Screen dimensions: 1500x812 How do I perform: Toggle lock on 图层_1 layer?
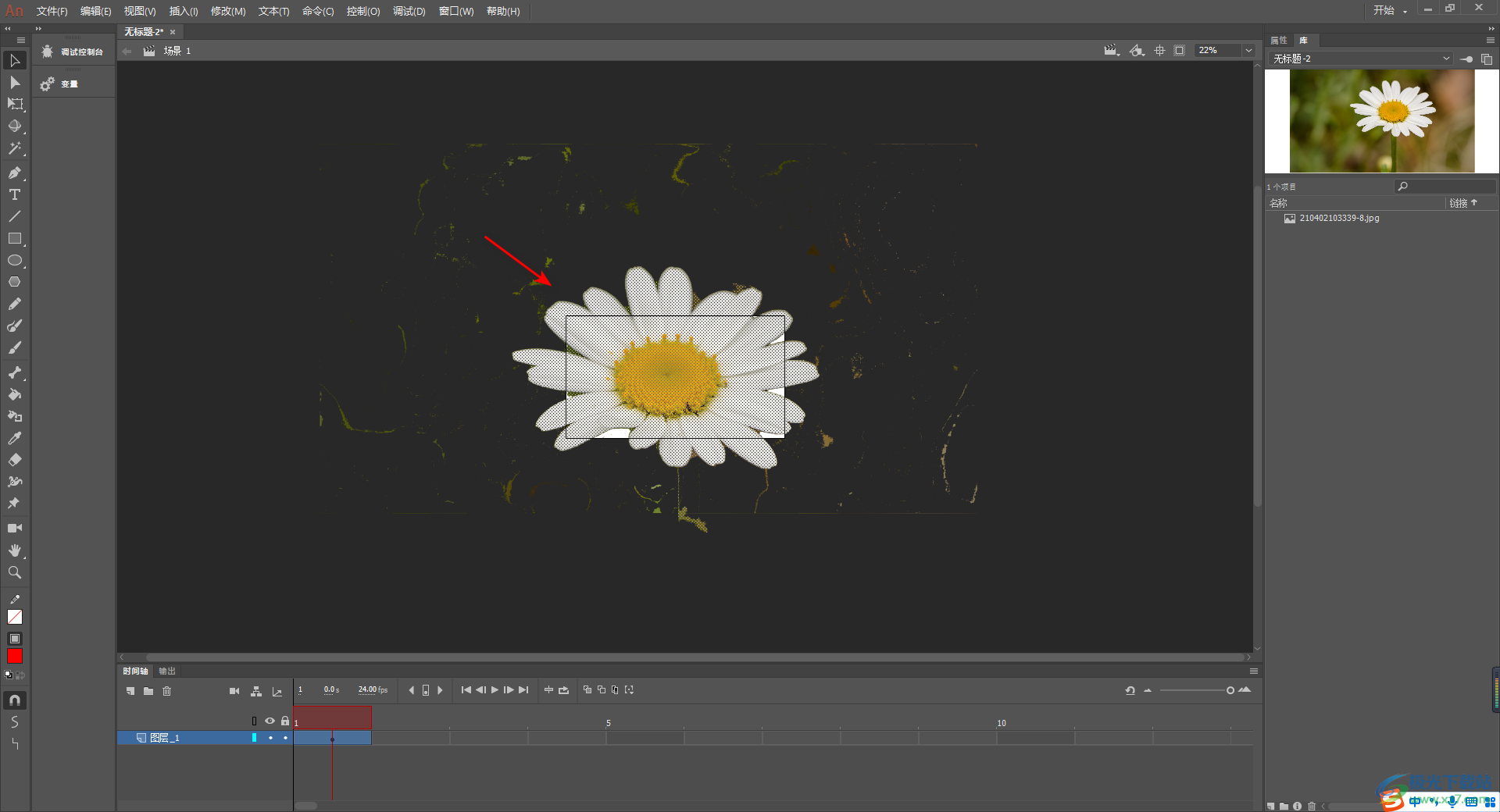click(x=285, y=738)
